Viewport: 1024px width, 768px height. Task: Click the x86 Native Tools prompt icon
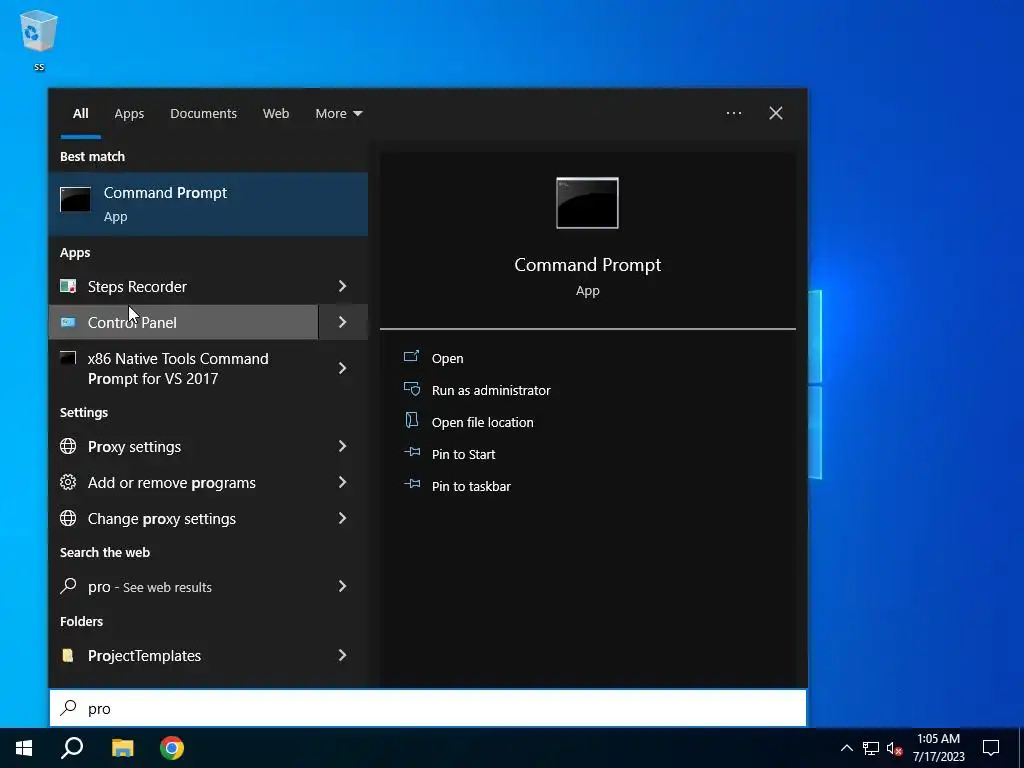68,358
